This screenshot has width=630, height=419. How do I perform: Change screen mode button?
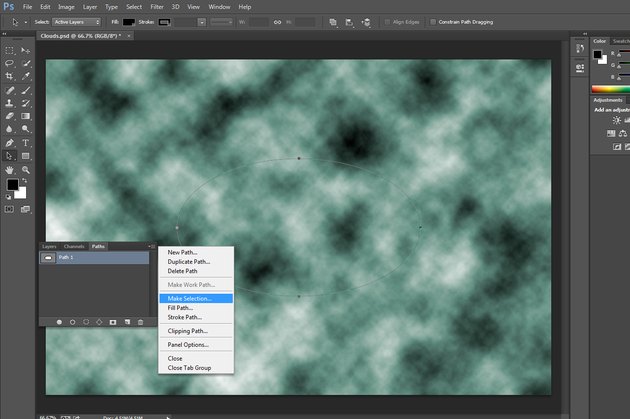[x=25, y=209]
